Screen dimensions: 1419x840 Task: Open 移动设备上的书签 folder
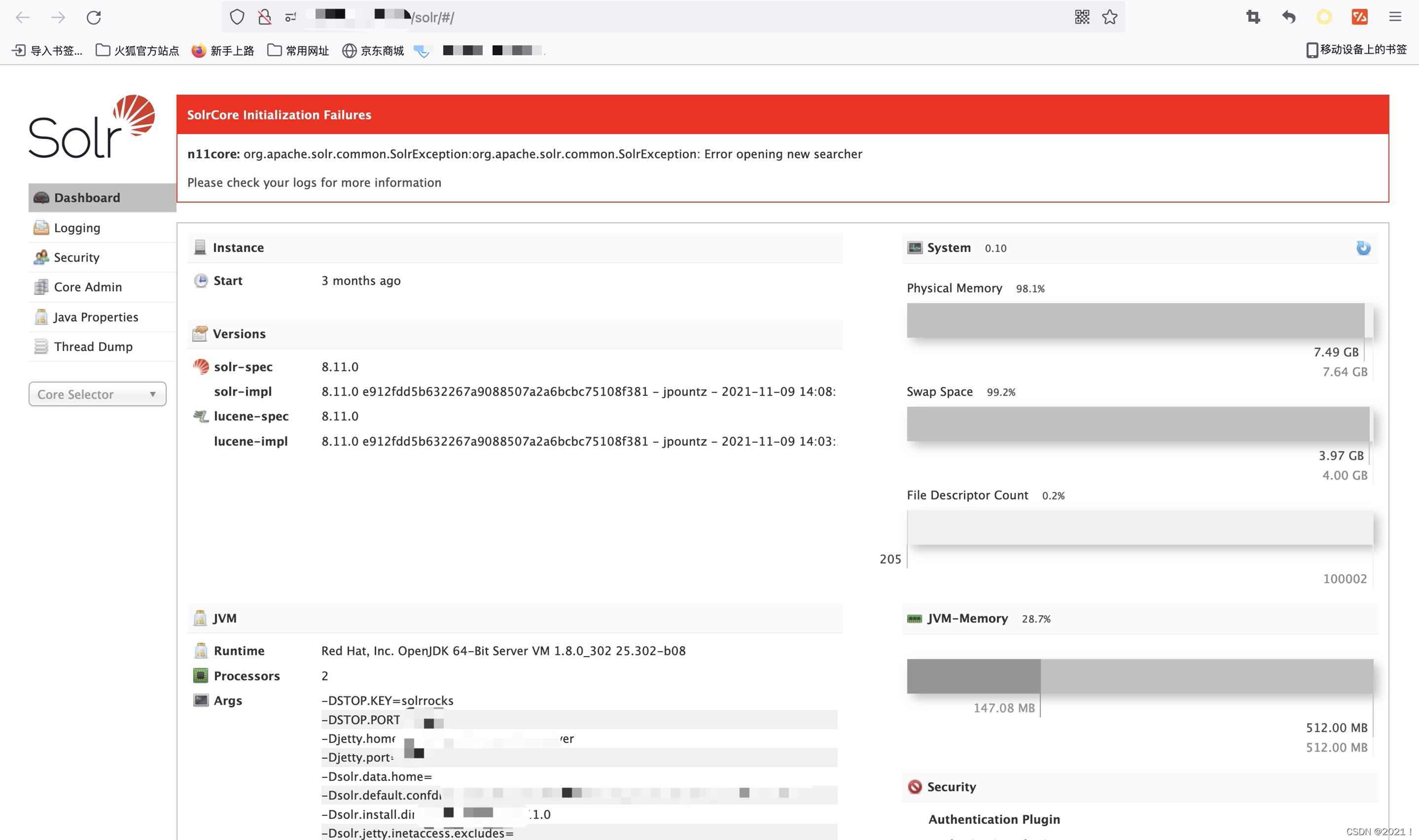[1357, 50]
